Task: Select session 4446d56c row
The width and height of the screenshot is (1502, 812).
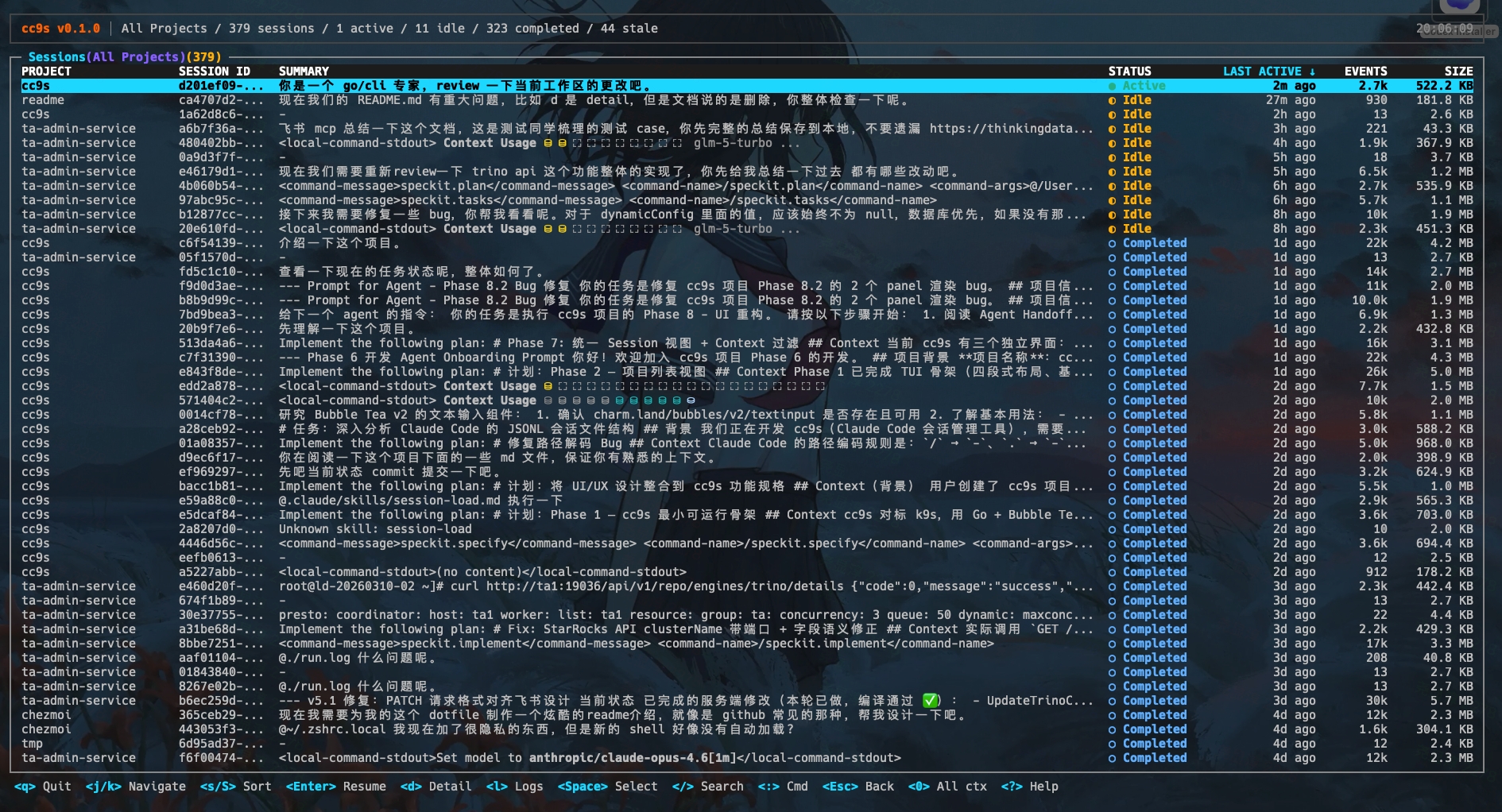Action: pyautogui.click(x=747, y=543)
